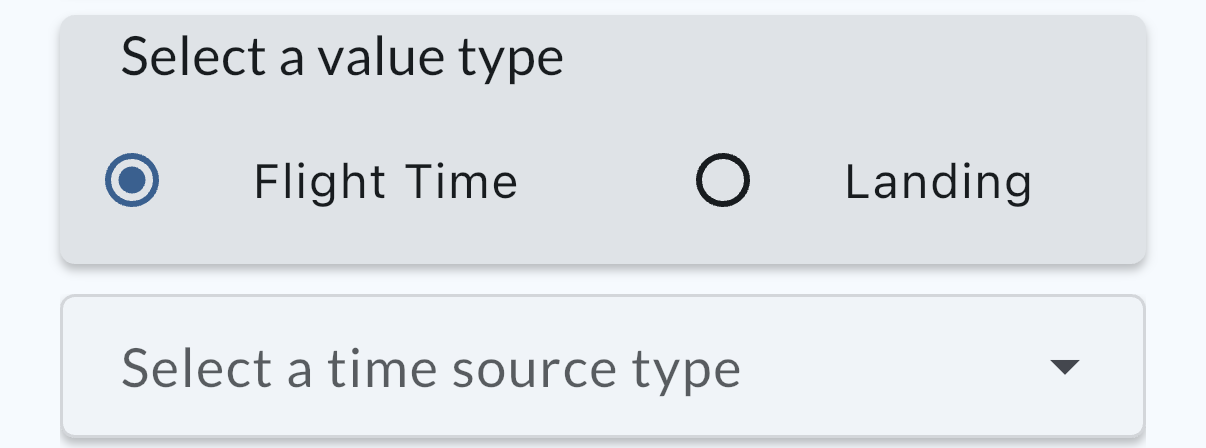Click the "Landing" label text

click(938, 182)
